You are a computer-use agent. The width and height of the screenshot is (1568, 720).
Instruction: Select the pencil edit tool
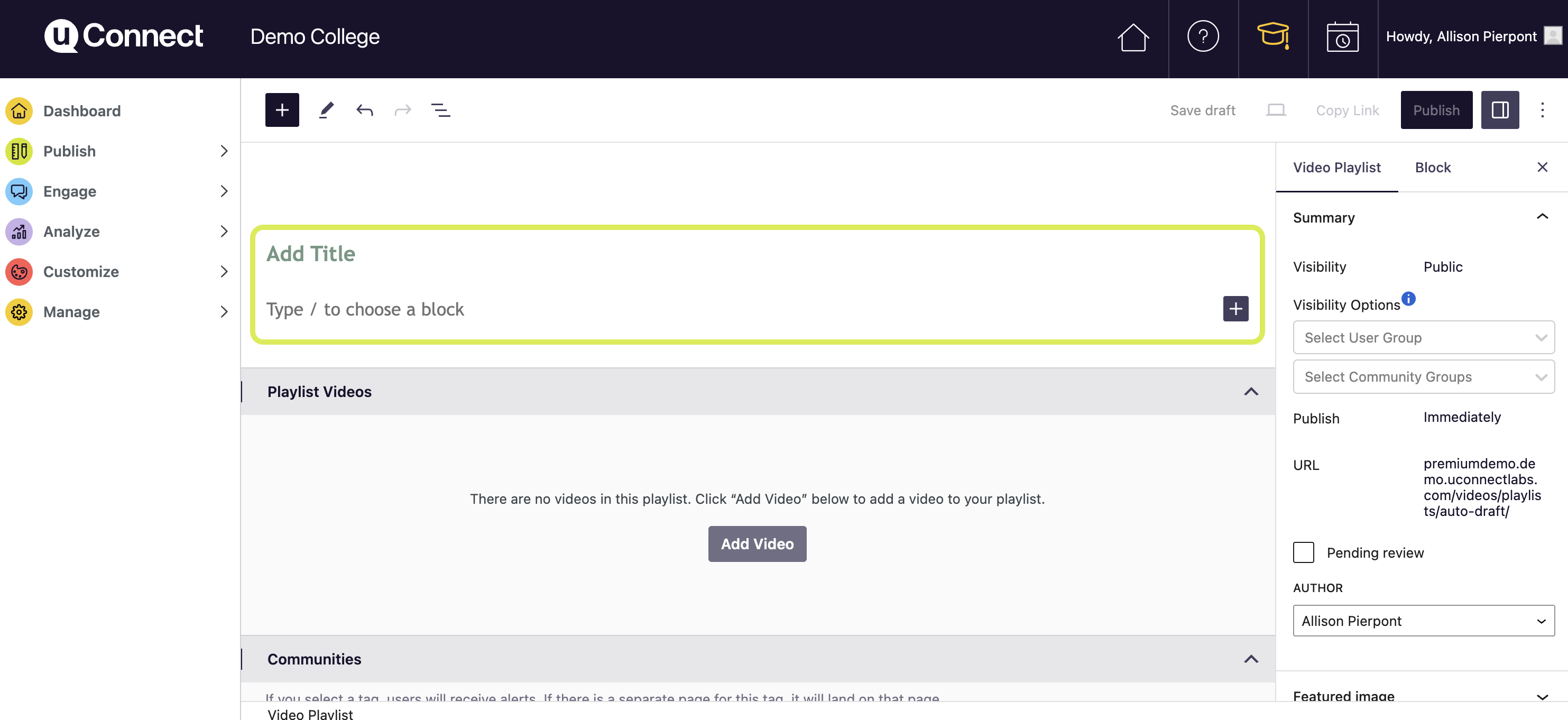[326, 109]
